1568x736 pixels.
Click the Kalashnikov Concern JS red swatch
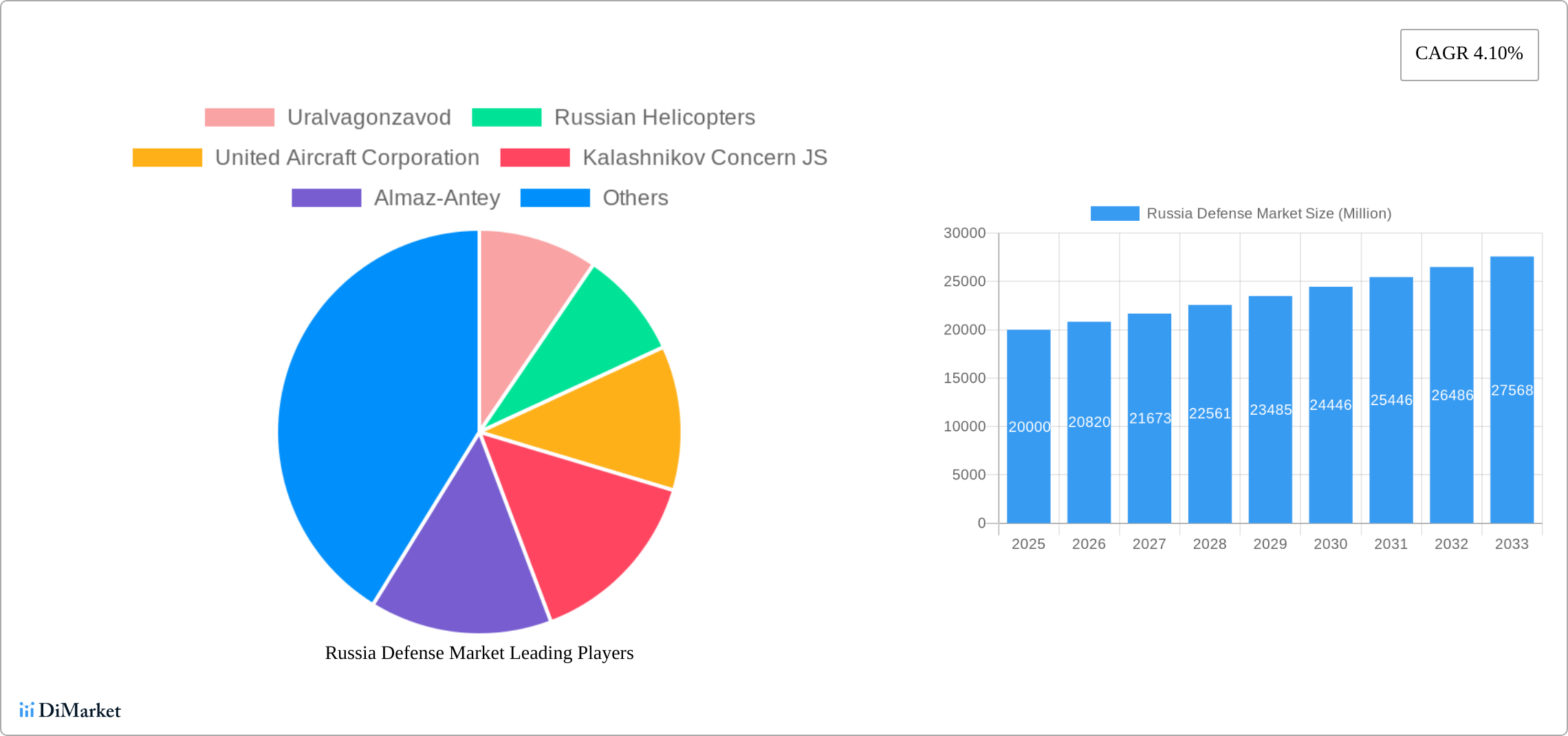534,158
